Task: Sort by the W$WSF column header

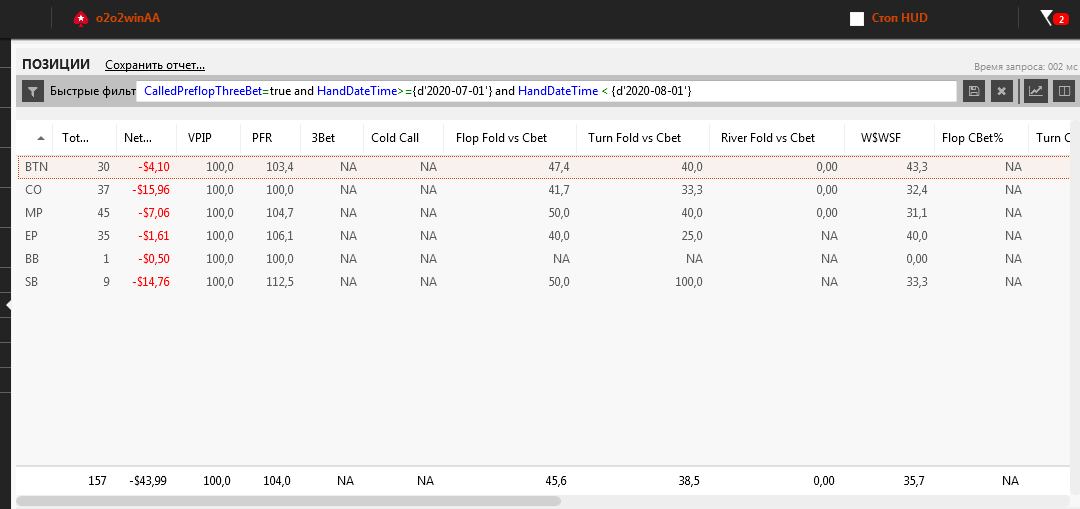Action: coord(889,138)
